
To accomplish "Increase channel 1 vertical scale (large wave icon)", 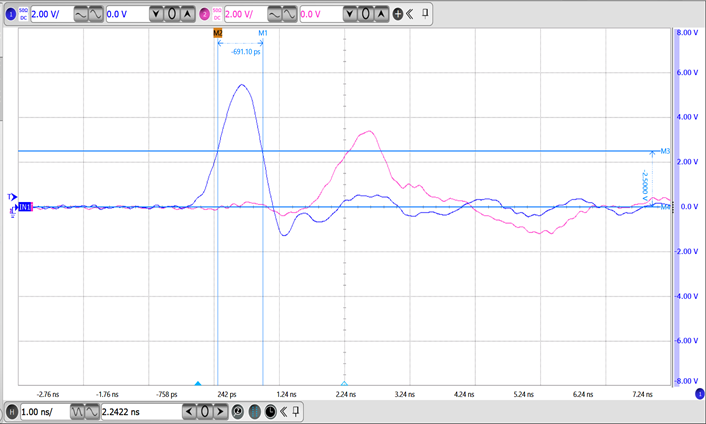I will pyautogui.click(x=95, y=14).
